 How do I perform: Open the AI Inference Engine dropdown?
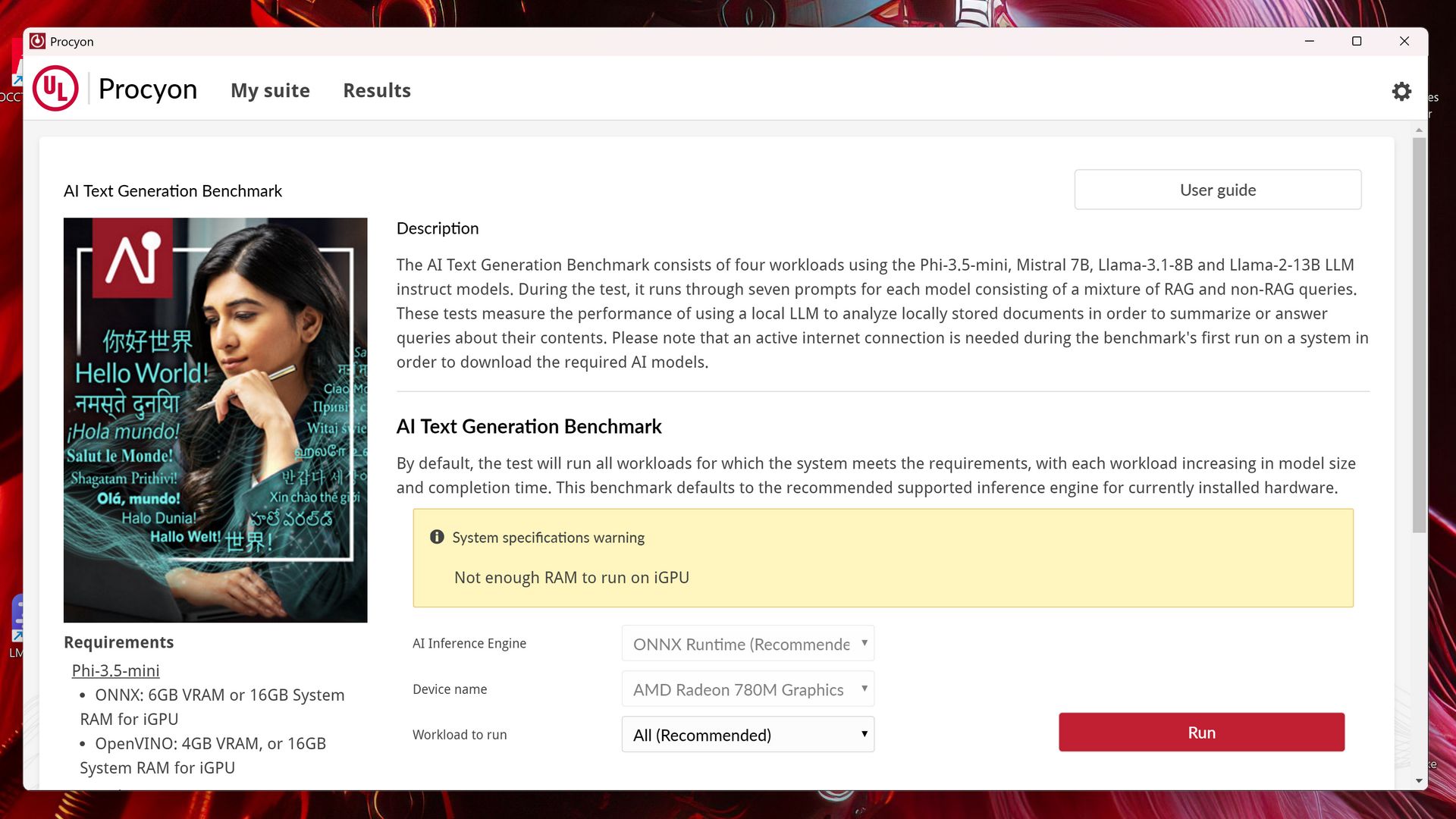coord(748,644)
